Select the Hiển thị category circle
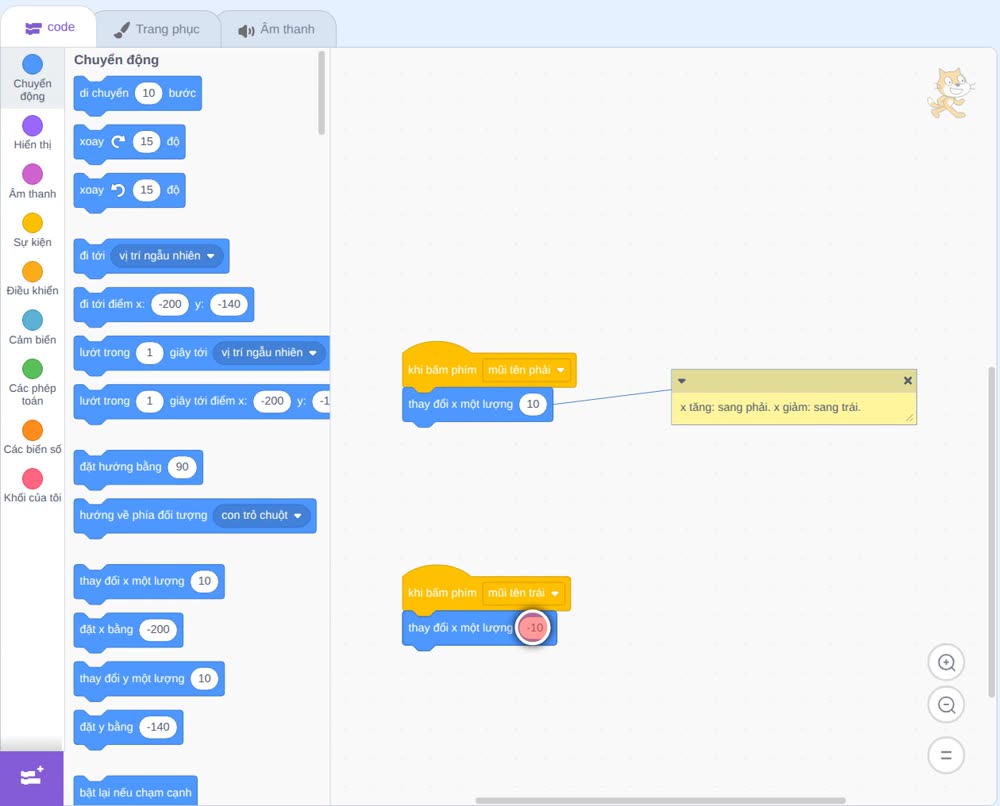 [33, 126]
